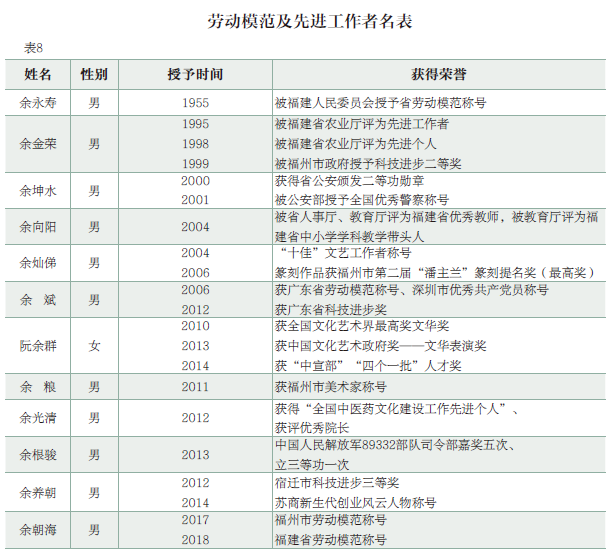Click the name 余金荣
611x559 pixels.
click(38, 144)
